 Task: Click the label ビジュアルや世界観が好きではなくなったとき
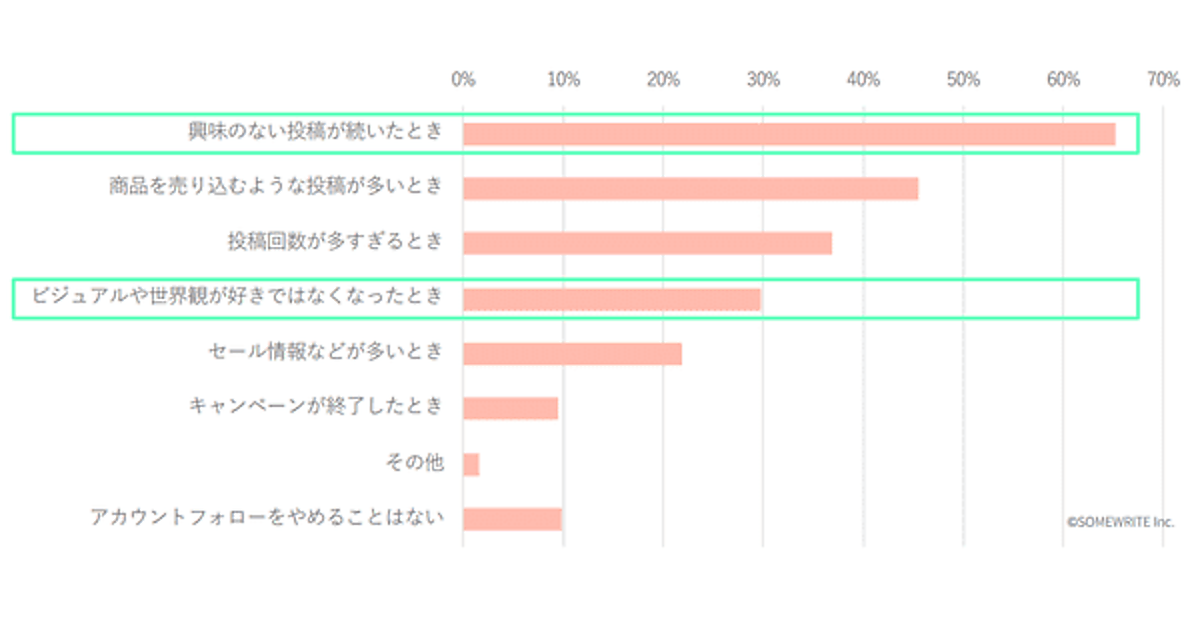236,296
